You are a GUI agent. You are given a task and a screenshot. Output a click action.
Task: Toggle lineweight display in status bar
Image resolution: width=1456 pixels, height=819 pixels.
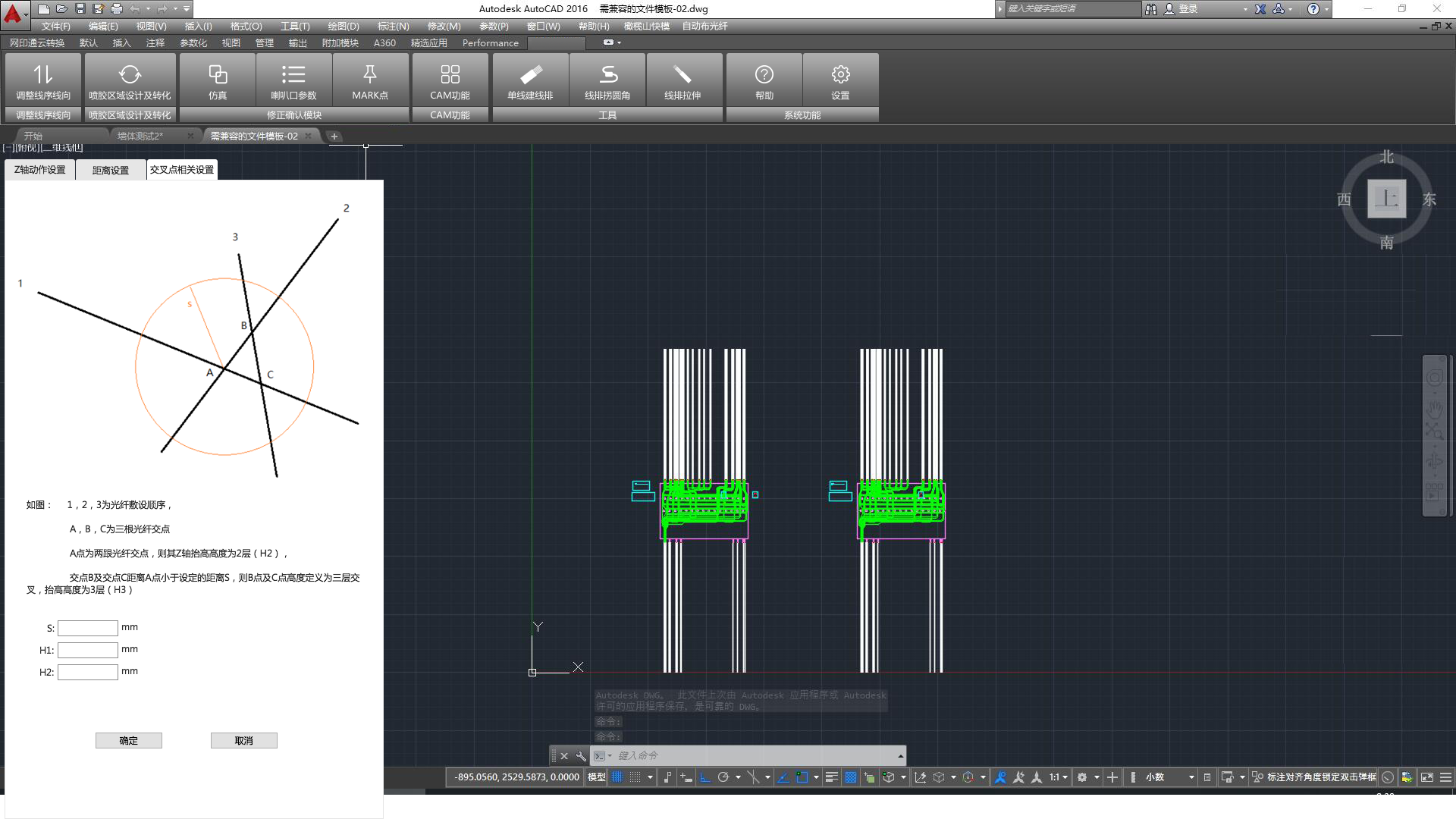[832, 777]
